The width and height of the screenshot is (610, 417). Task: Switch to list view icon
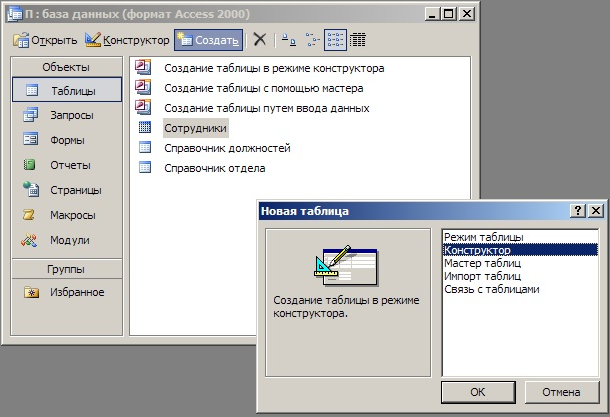click(335, 40)
